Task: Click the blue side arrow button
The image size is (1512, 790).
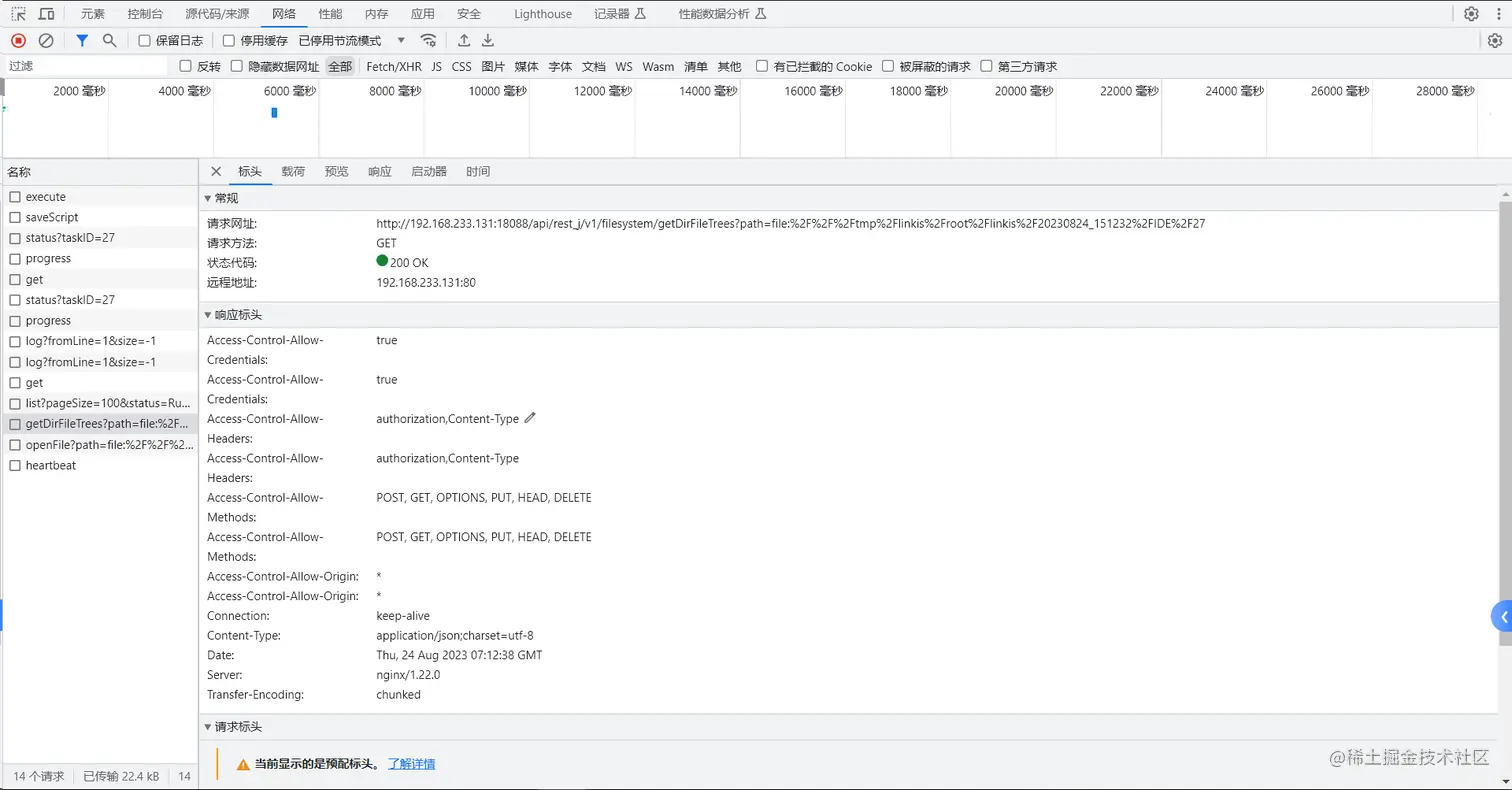Action: (1501, 617)
